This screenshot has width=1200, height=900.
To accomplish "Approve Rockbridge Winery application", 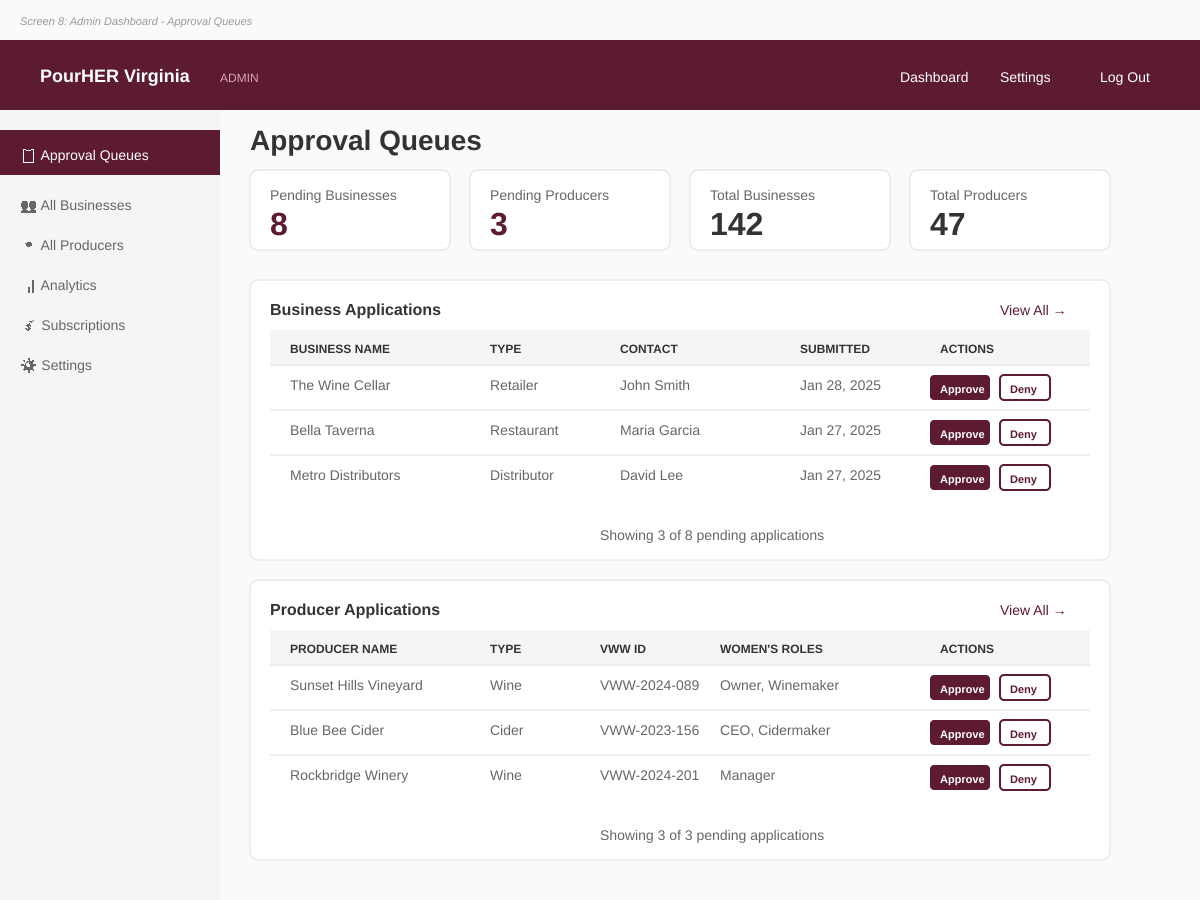I will (960, 778).
